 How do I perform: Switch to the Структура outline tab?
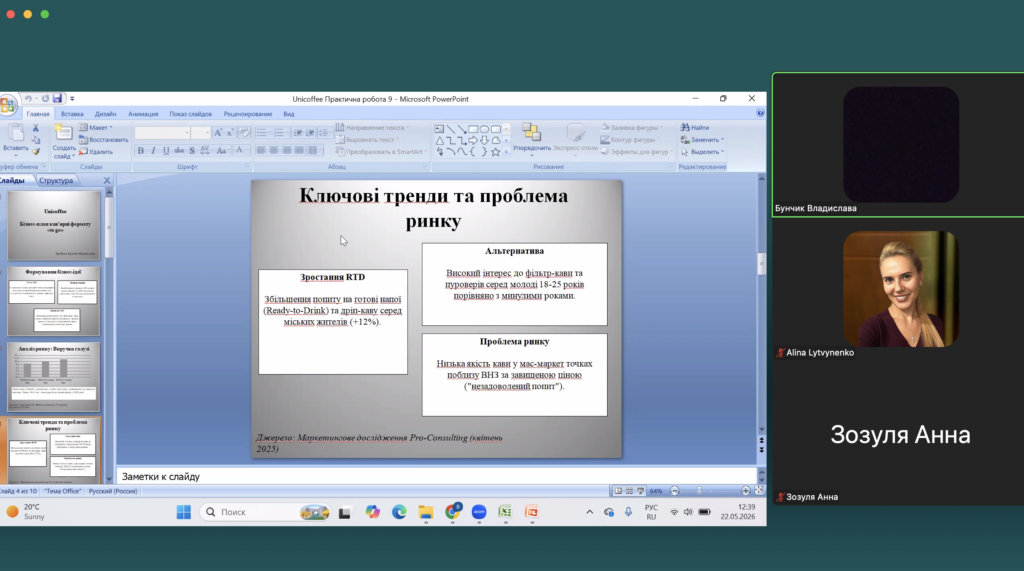(56, 180)
